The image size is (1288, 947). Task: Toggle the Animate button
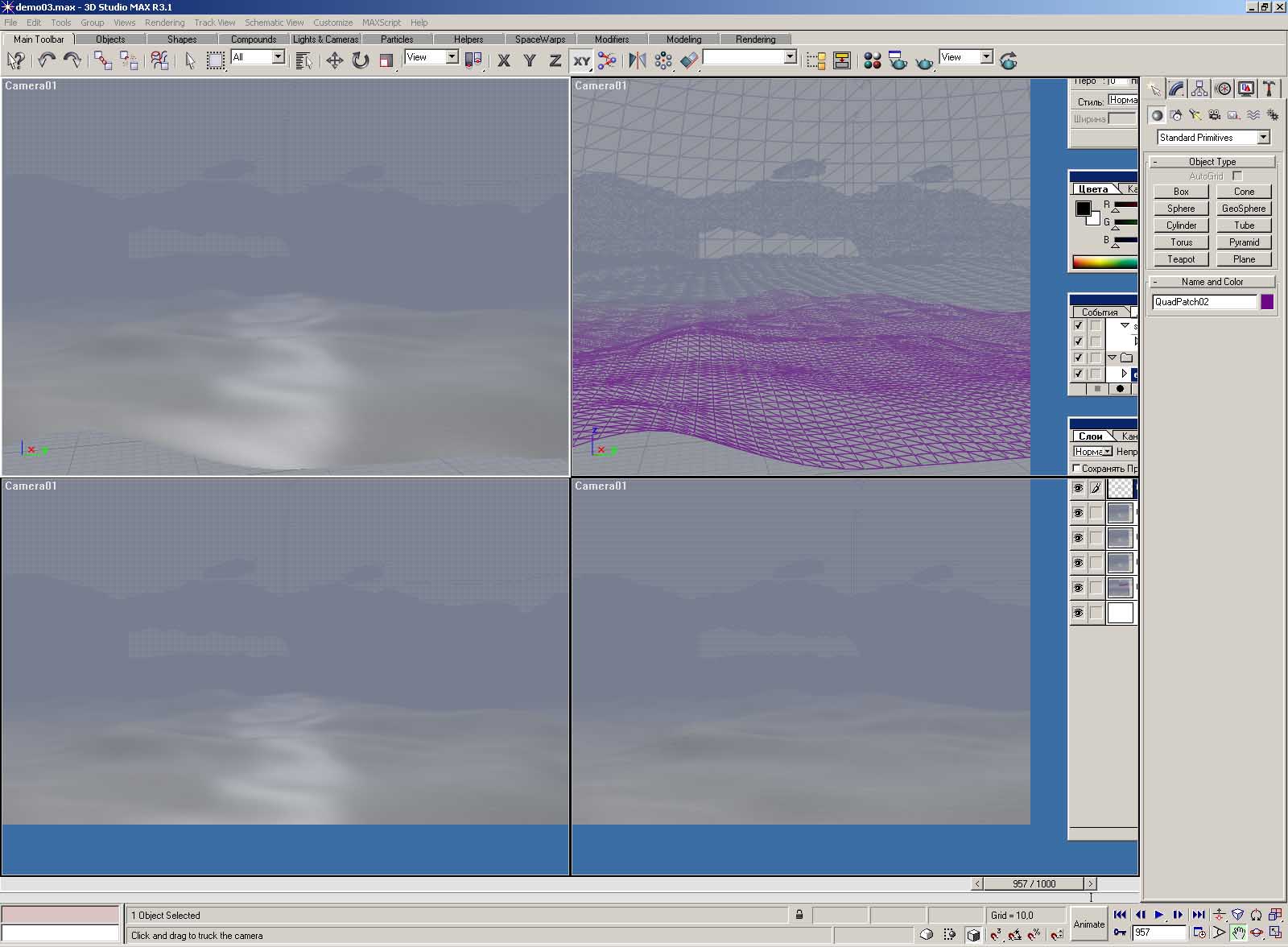click(x=1088, y=924)
